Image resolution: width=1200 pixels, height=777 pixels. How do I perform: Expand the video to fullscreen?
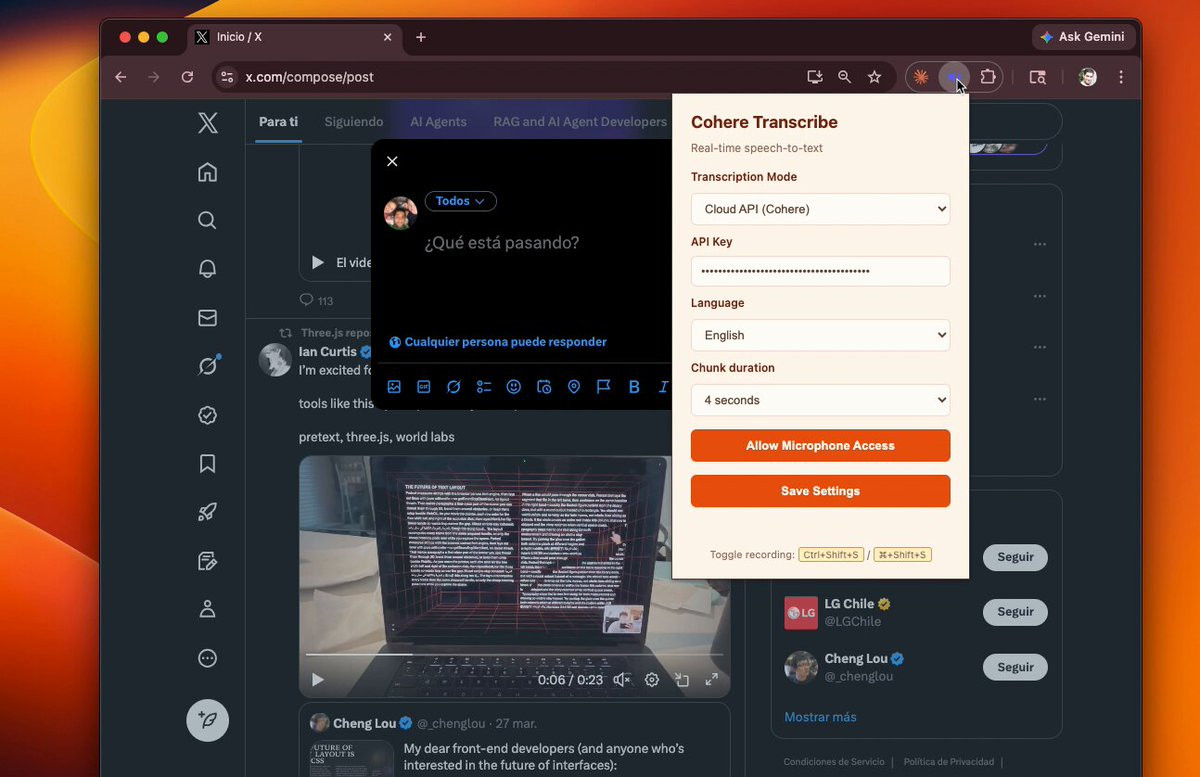[x=712, y=680]
